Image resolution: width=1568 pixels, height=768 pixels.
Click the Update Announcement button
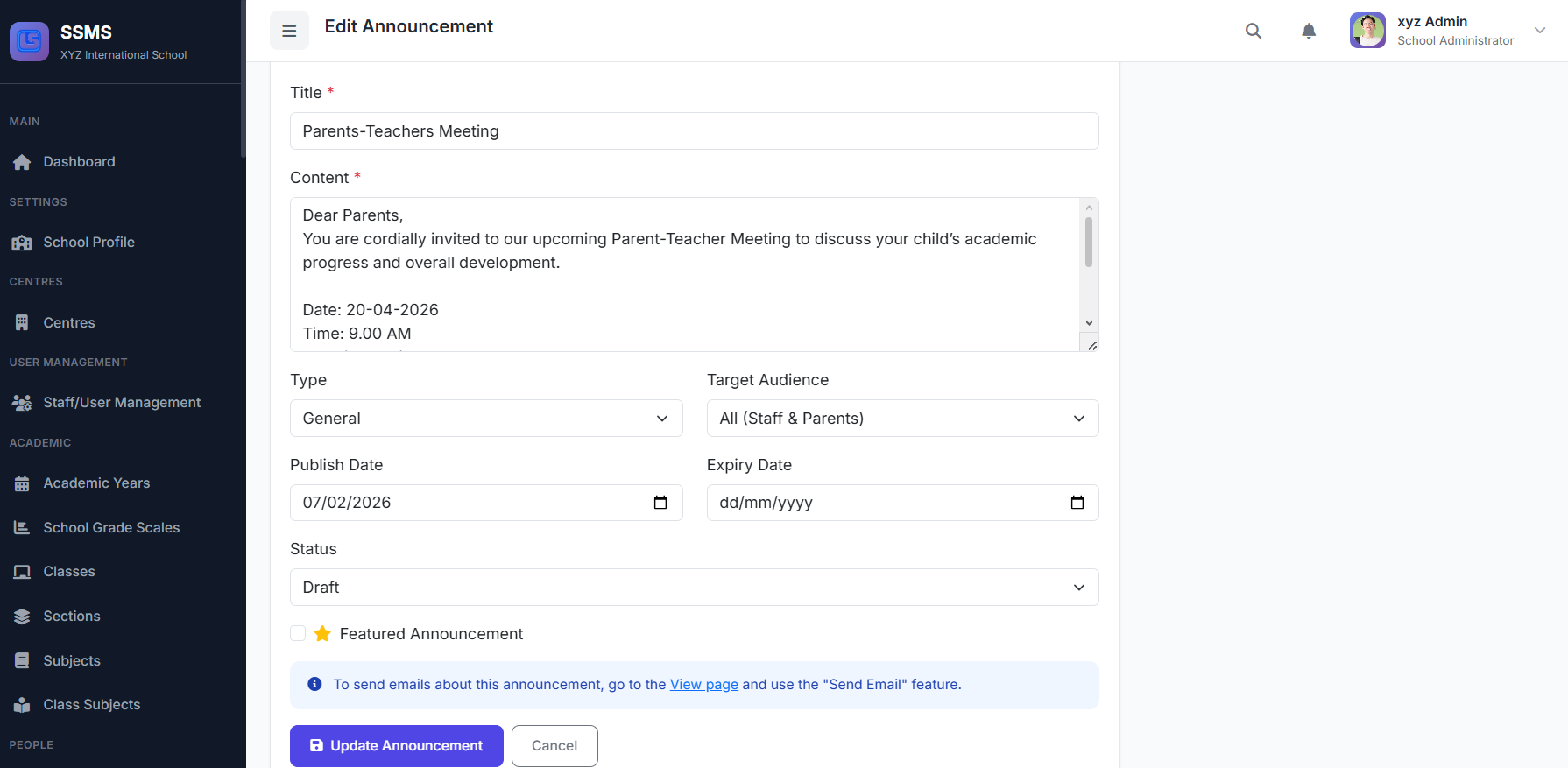coord(397,746)
